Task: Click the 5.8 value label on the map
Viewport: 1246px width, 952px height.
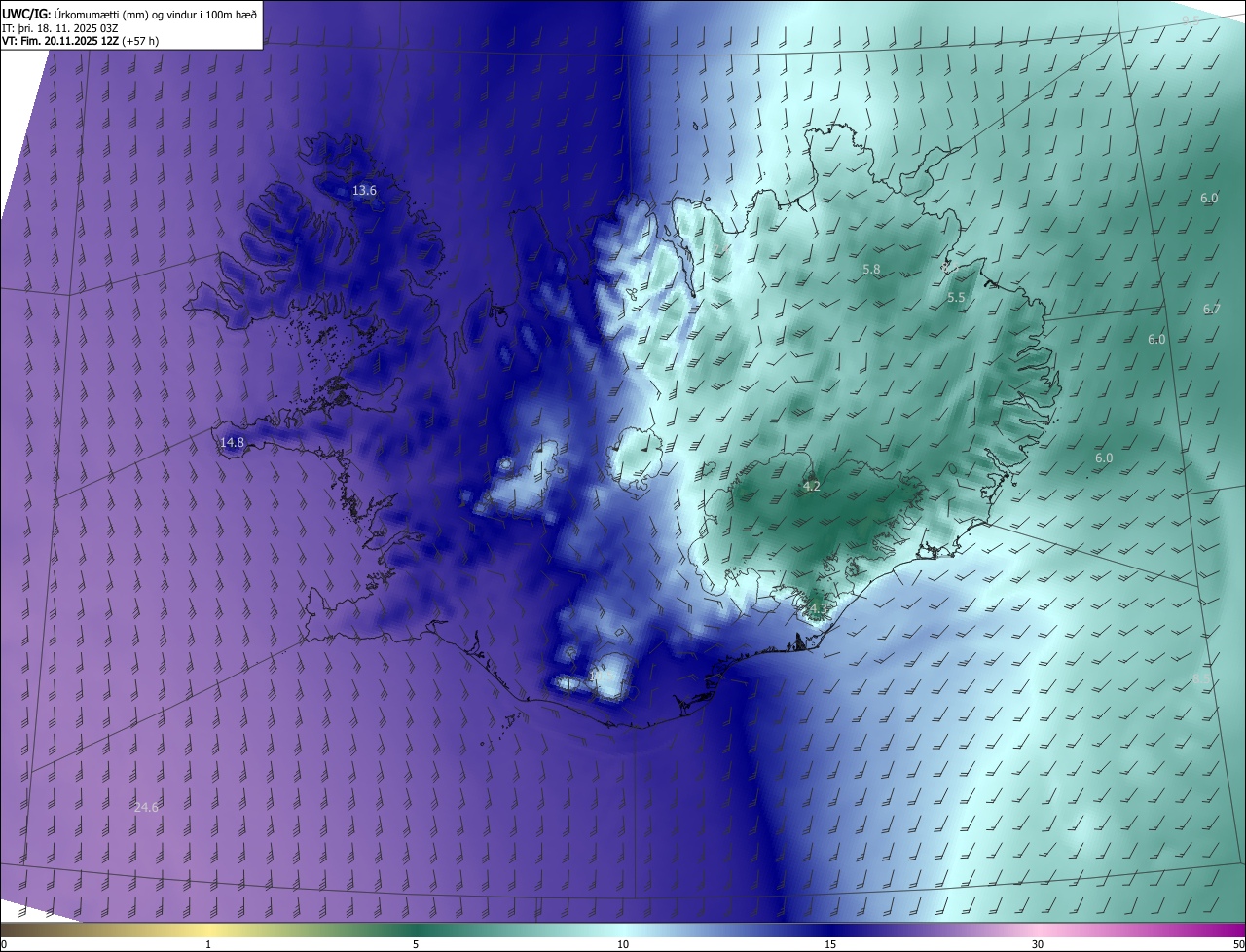Action: click(871, 269)
